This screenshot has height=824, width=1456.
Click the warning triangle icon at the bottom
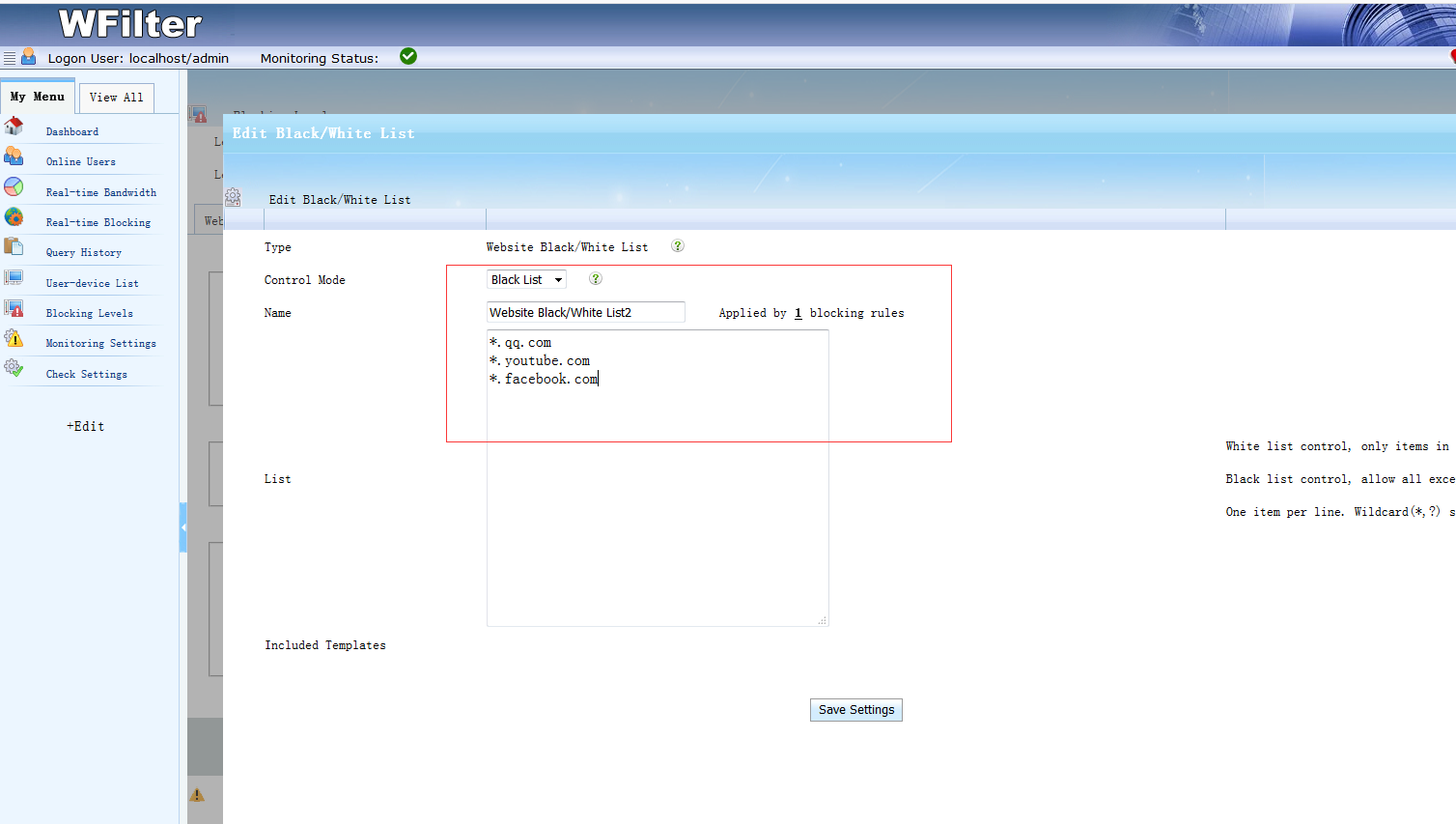(197, 795)
